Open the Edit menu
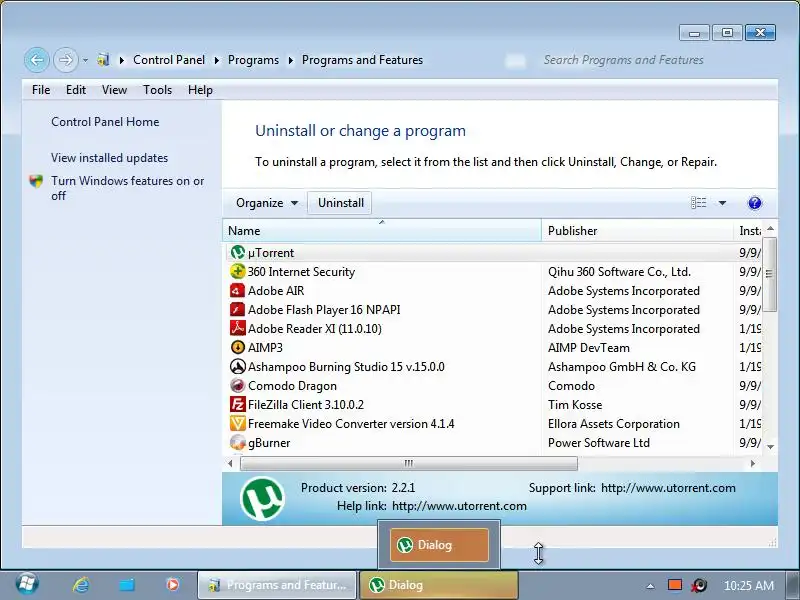This screenshot has width=800, height=600. 76,90
